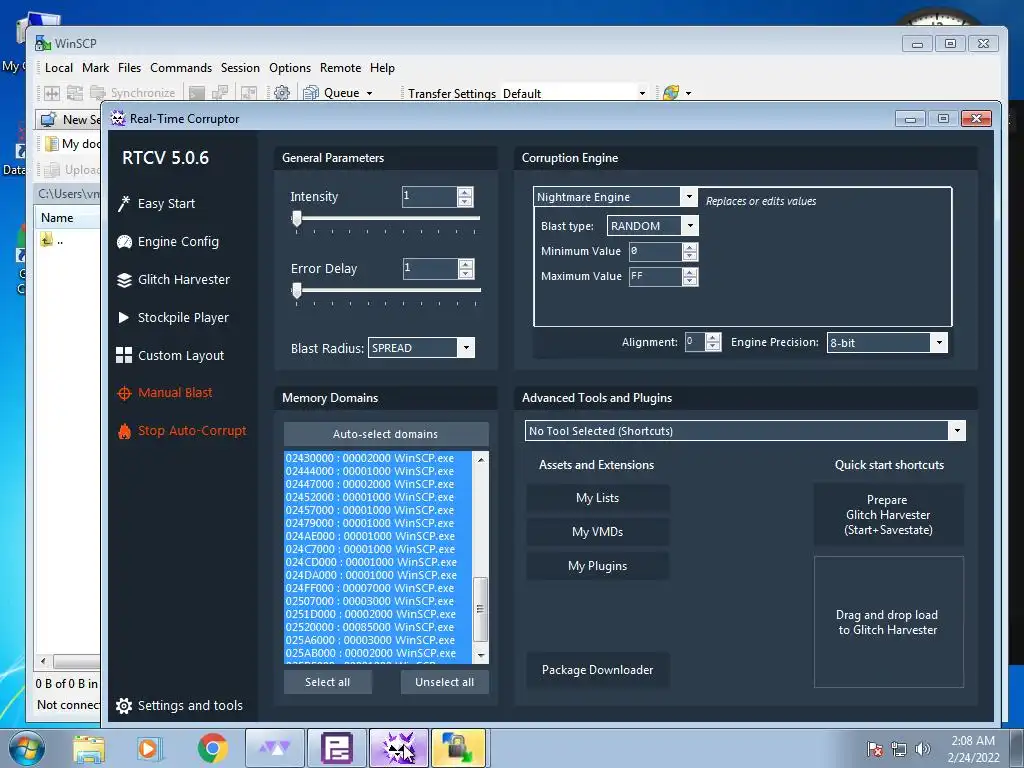Expand WinSCP globe icon dropdown arrow

tap(688, 93)
